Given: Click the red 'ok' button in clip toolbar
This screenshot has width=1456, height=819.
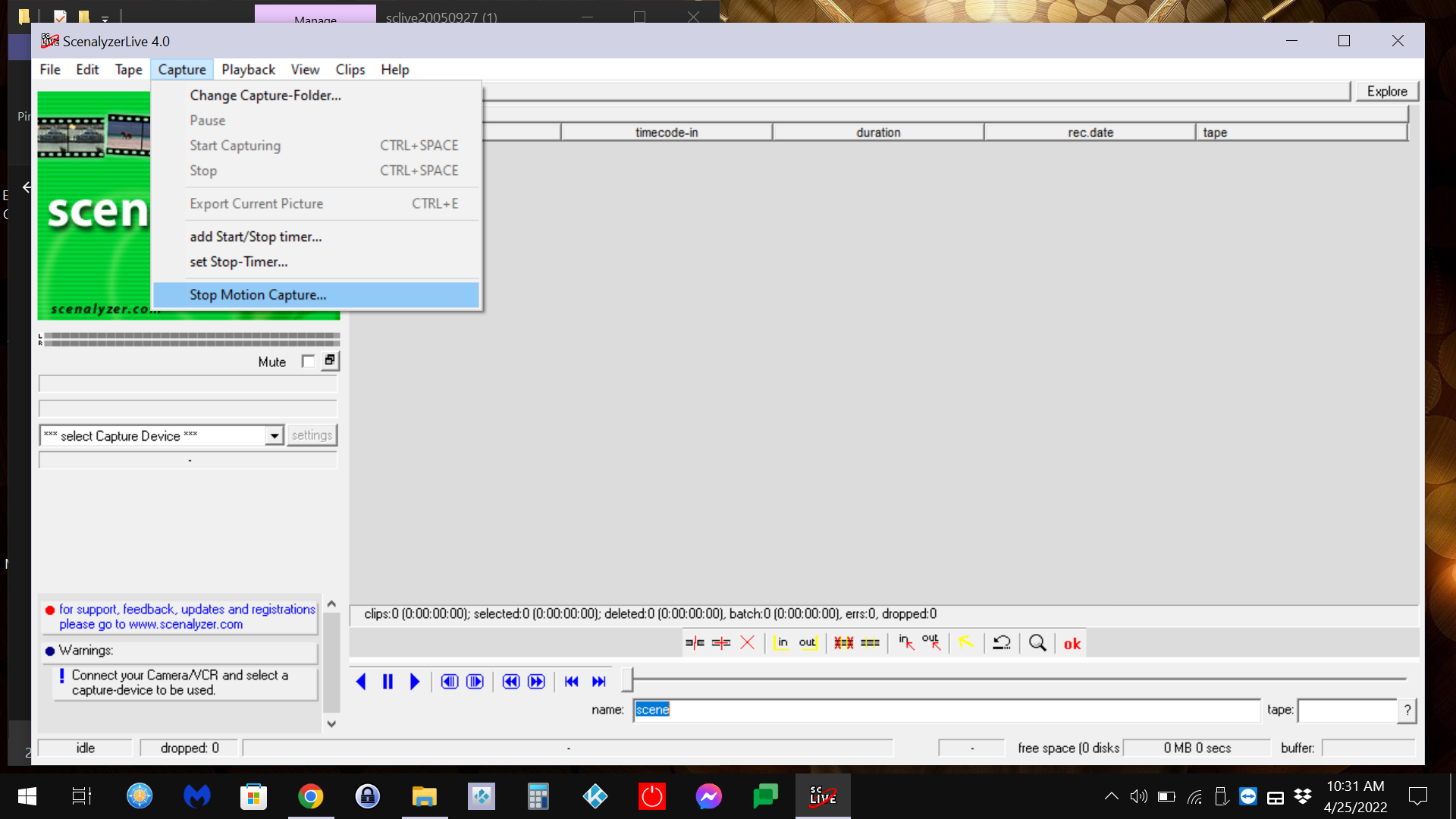Looking at the screenshot, I should [1072, 644].
